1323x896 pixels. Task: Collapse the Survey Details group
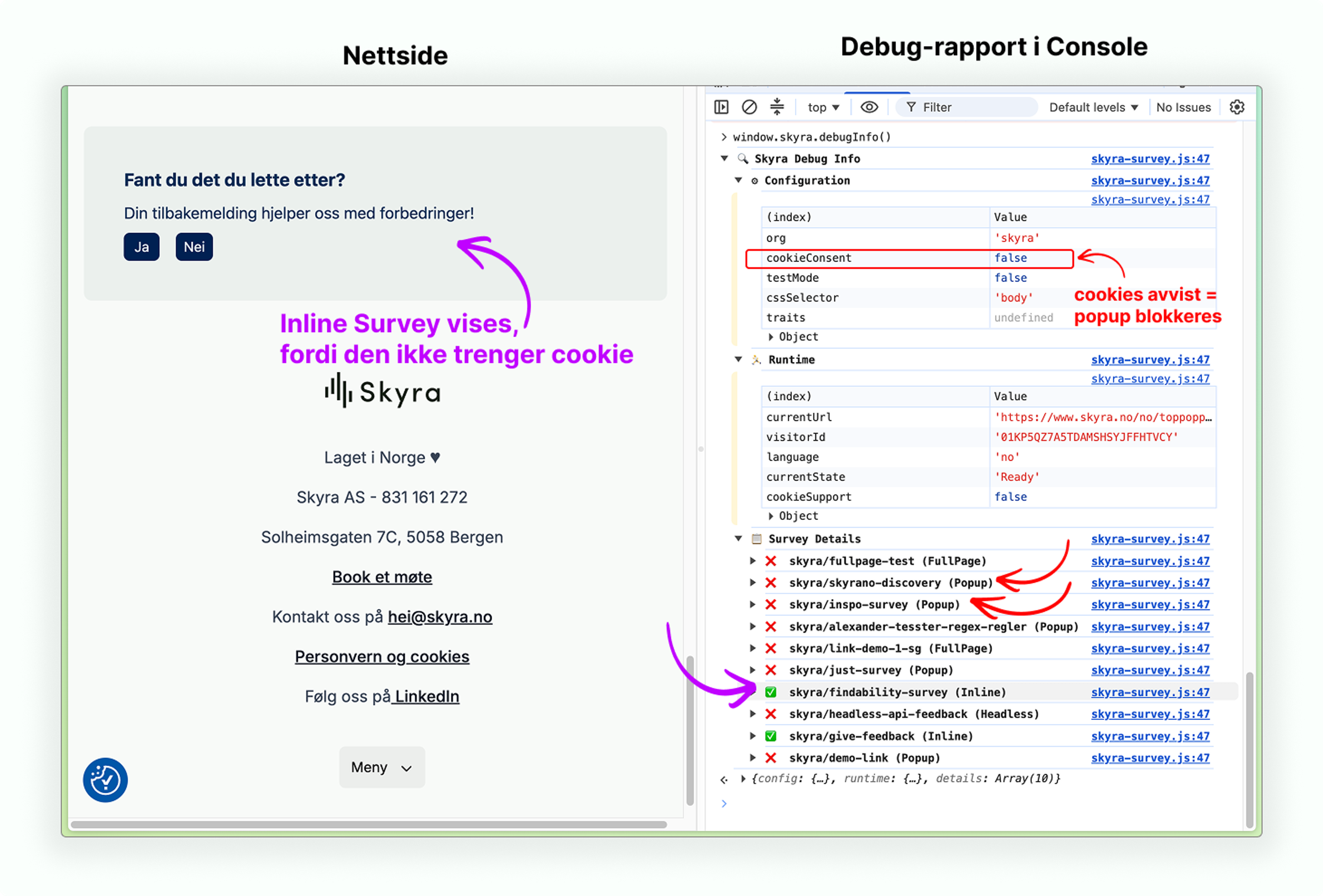(738, 538)
